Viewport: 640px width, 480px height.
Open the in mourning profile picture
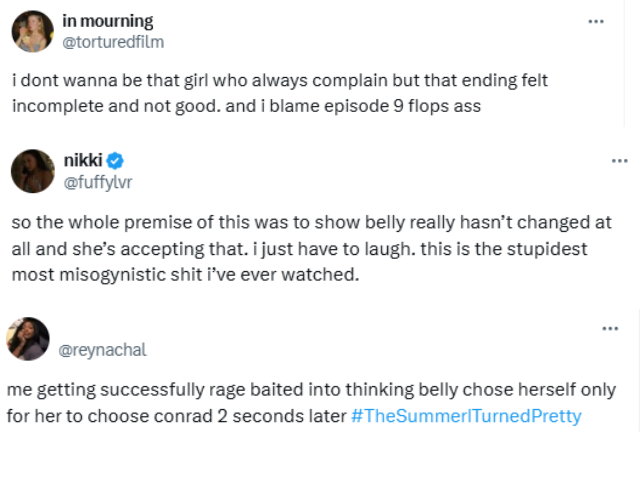[x=32, y=31]
